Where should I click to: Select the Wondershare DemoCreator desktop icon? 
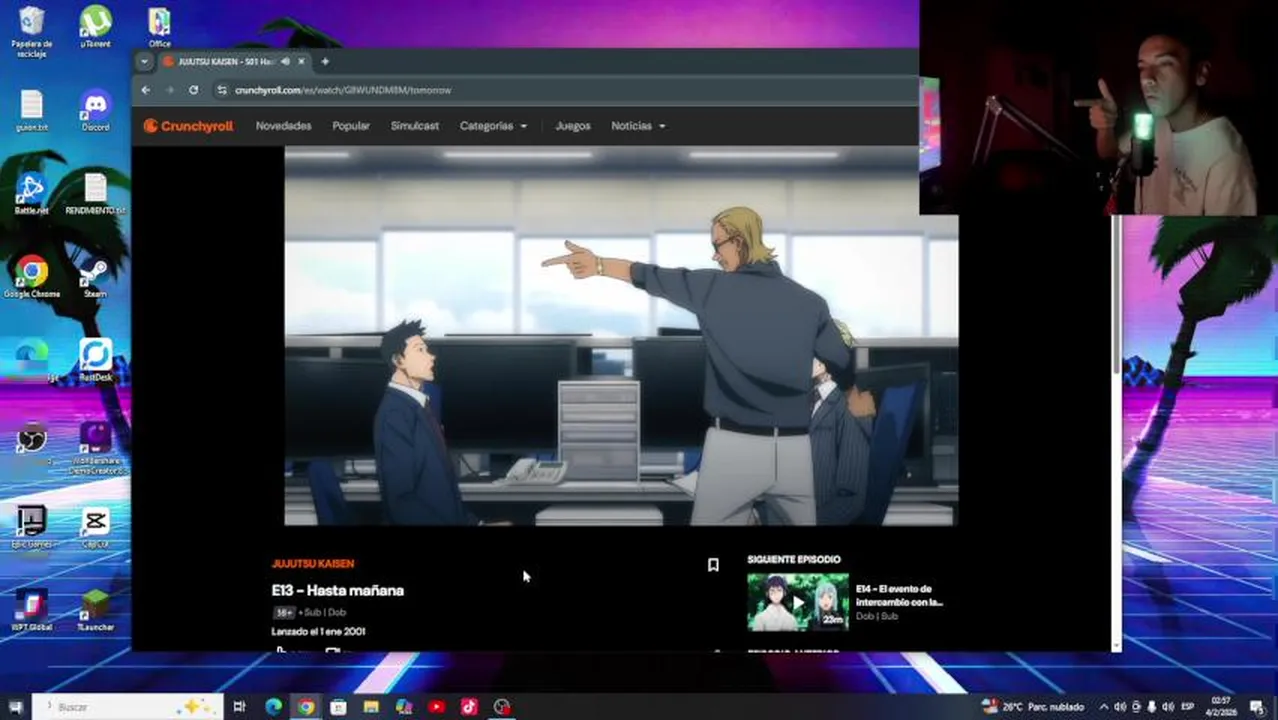[95, 448]
